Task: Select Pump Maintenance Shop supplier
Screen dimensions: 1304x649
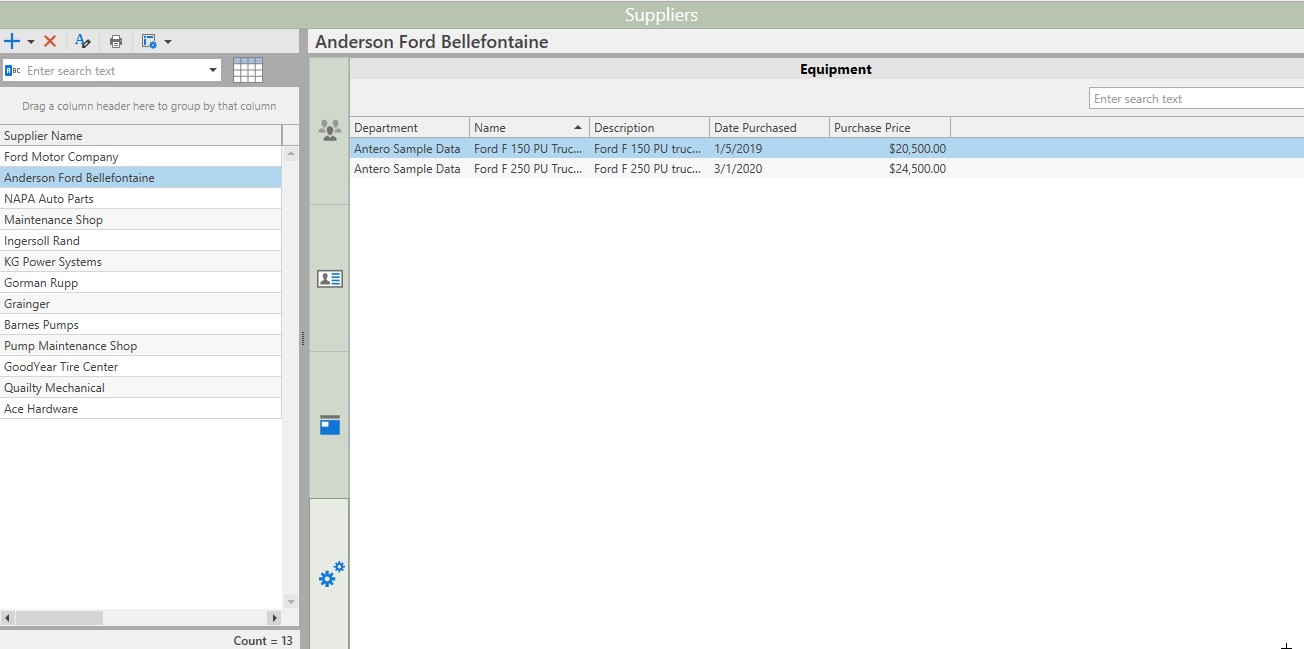Action: coord(141,345)
